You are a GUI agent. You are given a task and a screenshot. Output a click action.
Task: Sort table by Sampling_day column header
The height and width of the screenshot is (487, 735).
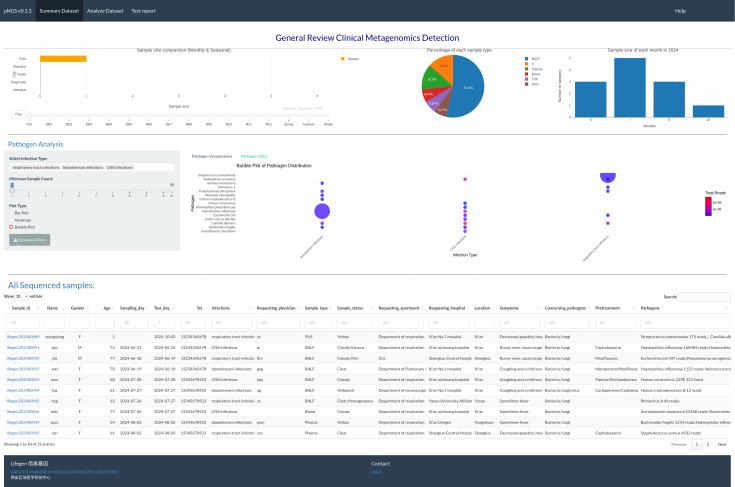tap(133, 308)
